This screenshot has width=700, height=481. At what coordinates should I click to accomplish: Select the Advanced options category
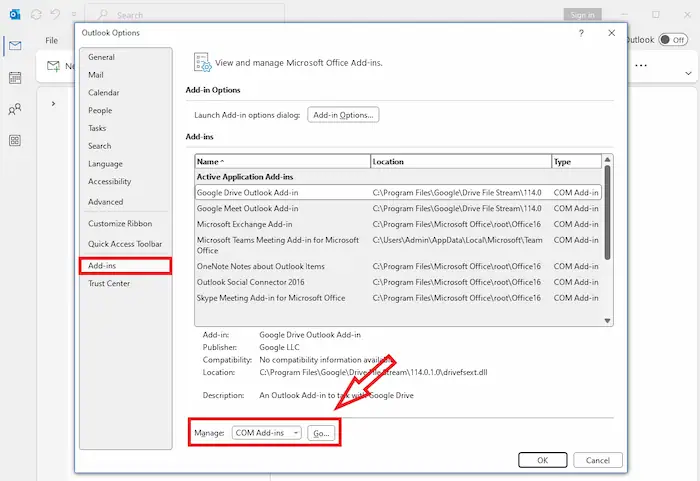point(105,202)
